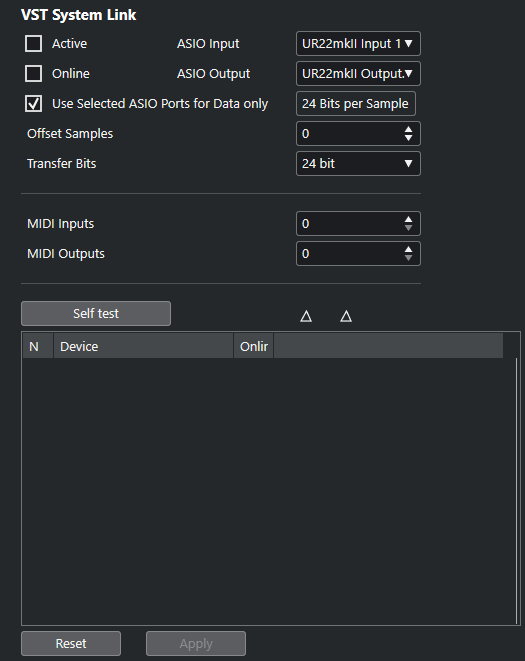Enable the Active checkbox
Viewport: 525px width, 661px height.
(33, 43)
